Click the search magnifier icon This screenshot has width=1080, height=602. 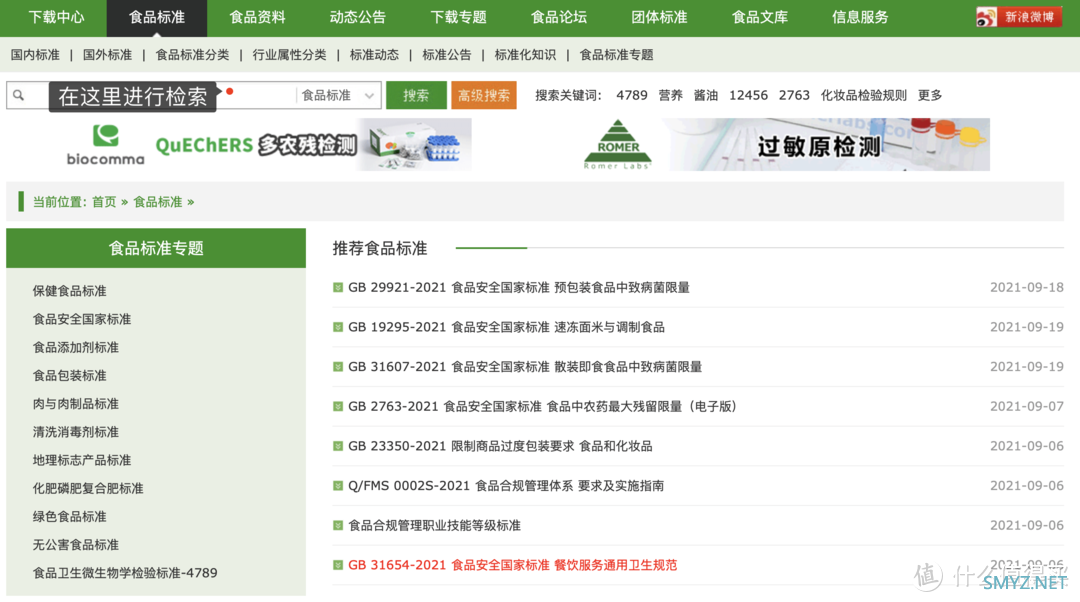pyautogui.click(x=19, y=95)
